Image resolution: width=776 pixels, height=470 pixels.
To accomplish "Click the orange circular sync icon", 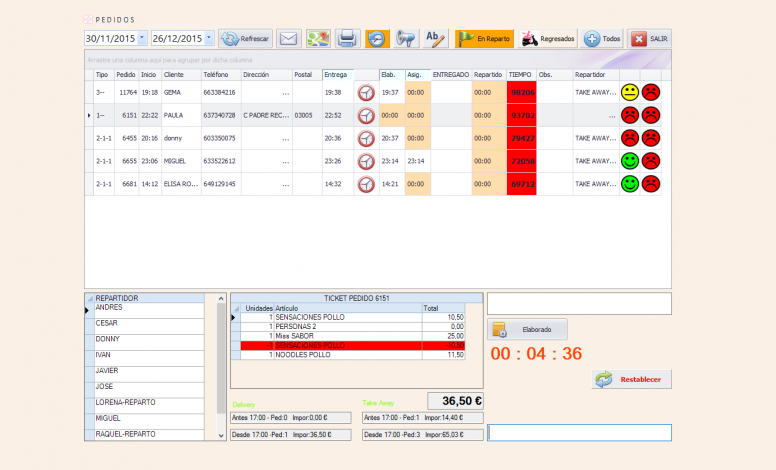I will tap(377, 39).
